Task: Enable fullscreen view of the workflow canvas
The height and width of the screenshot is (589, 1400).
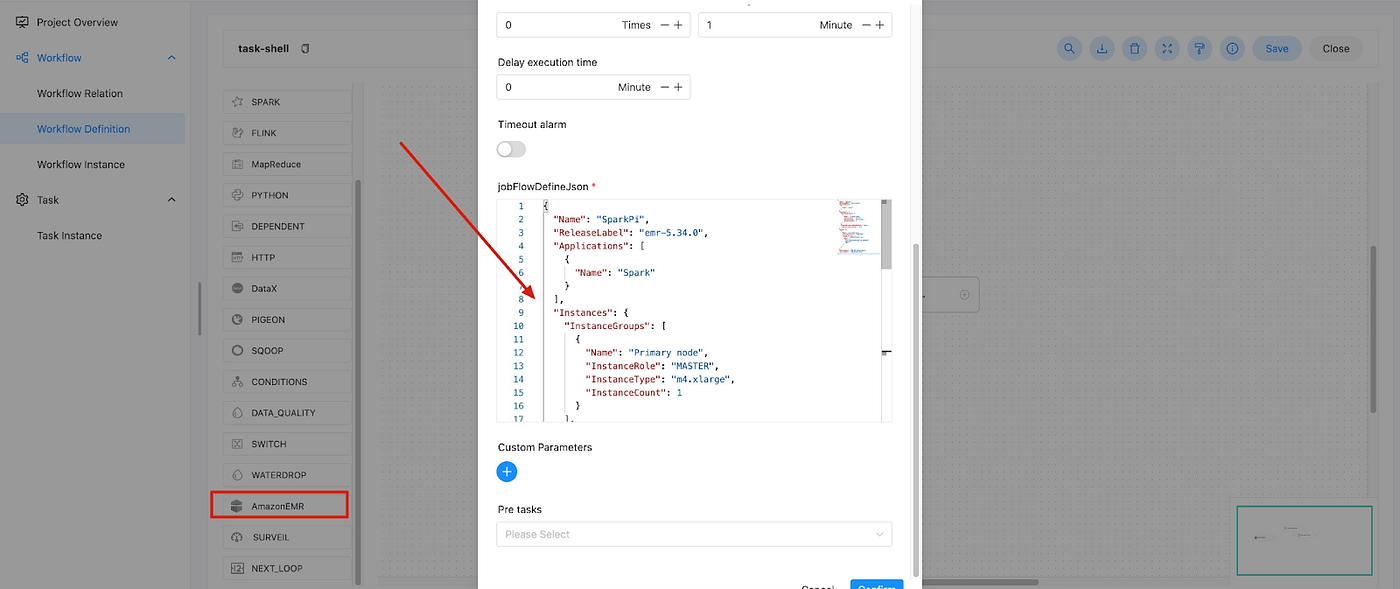Action: (x=1167, y=48)
